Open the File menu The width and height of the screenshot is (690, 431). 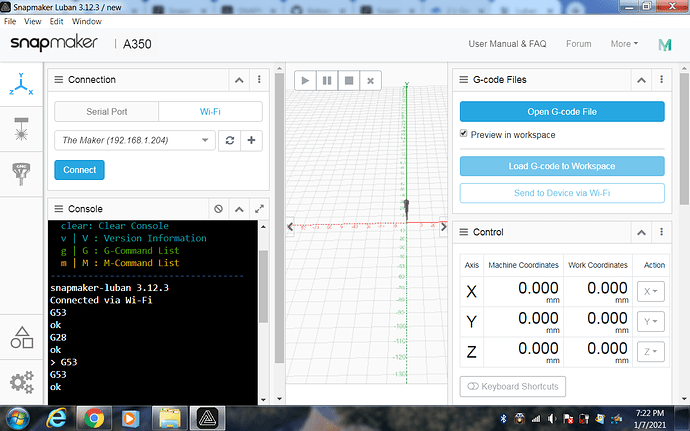click(10, 21)
